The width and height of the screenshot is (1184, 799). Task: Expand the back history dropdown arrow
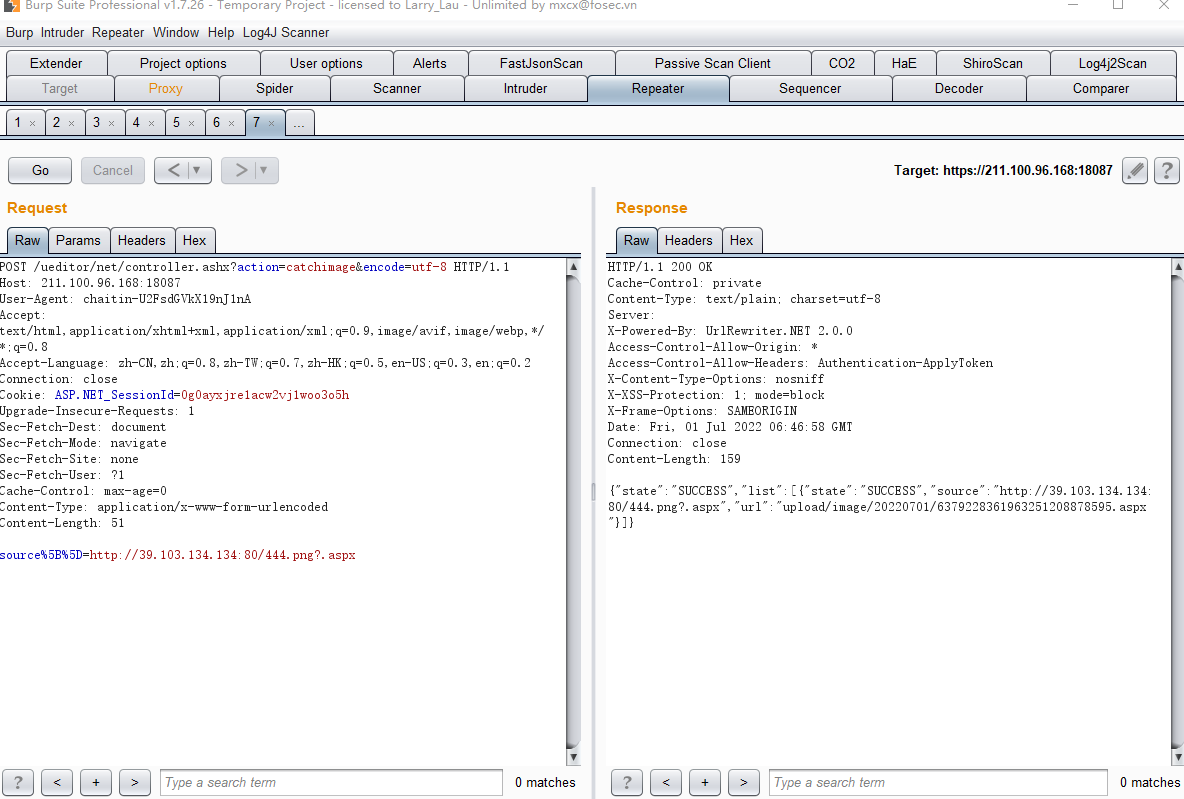pyautogui.click(x=197, y=171)
